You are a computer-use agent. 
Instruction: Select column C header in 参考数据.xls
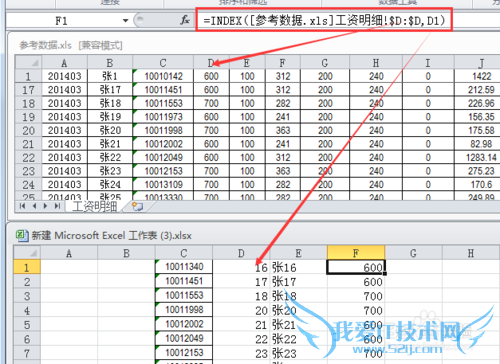click(163, 62)
